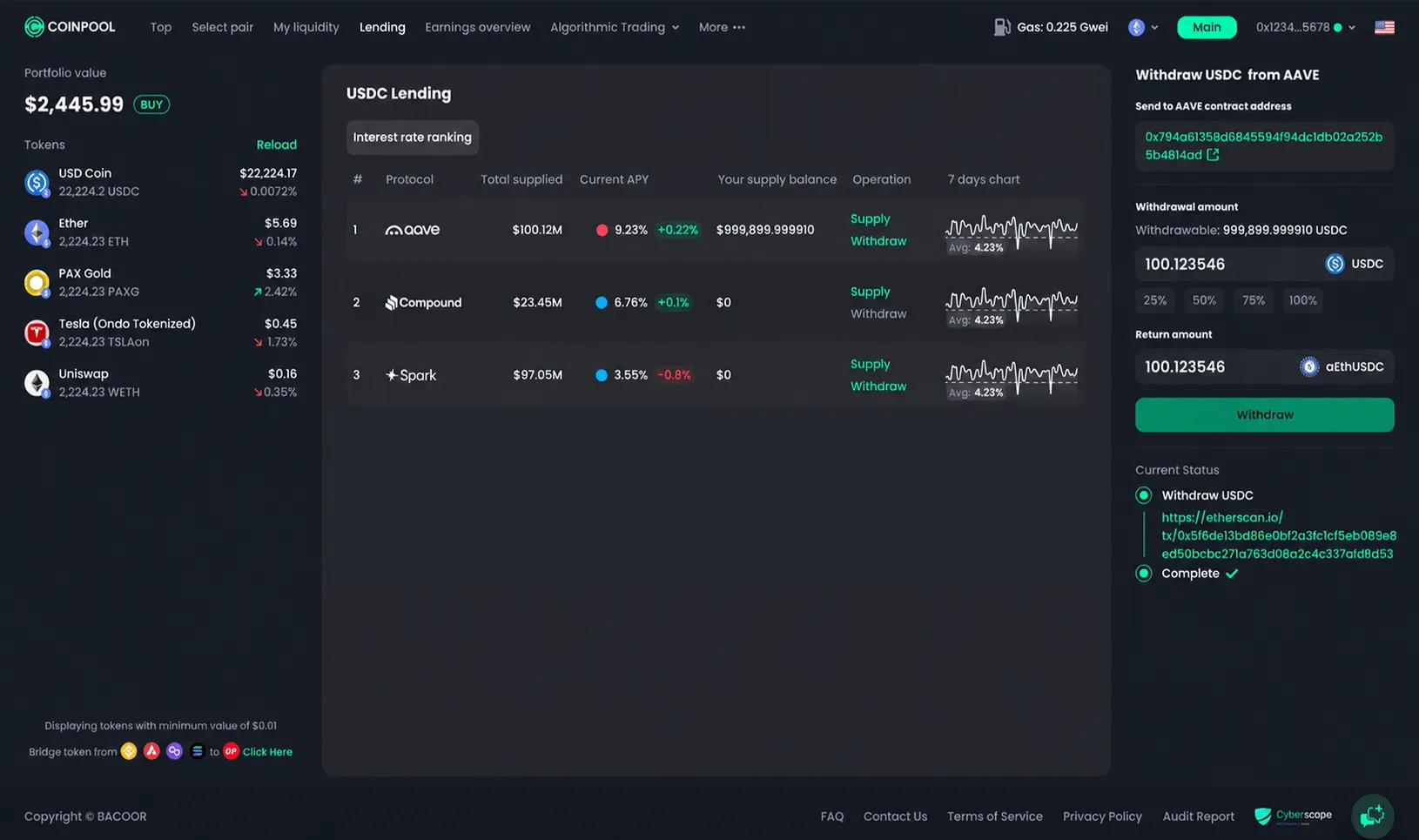
Task: Open the support chat icon
Action: point(1372,816)
